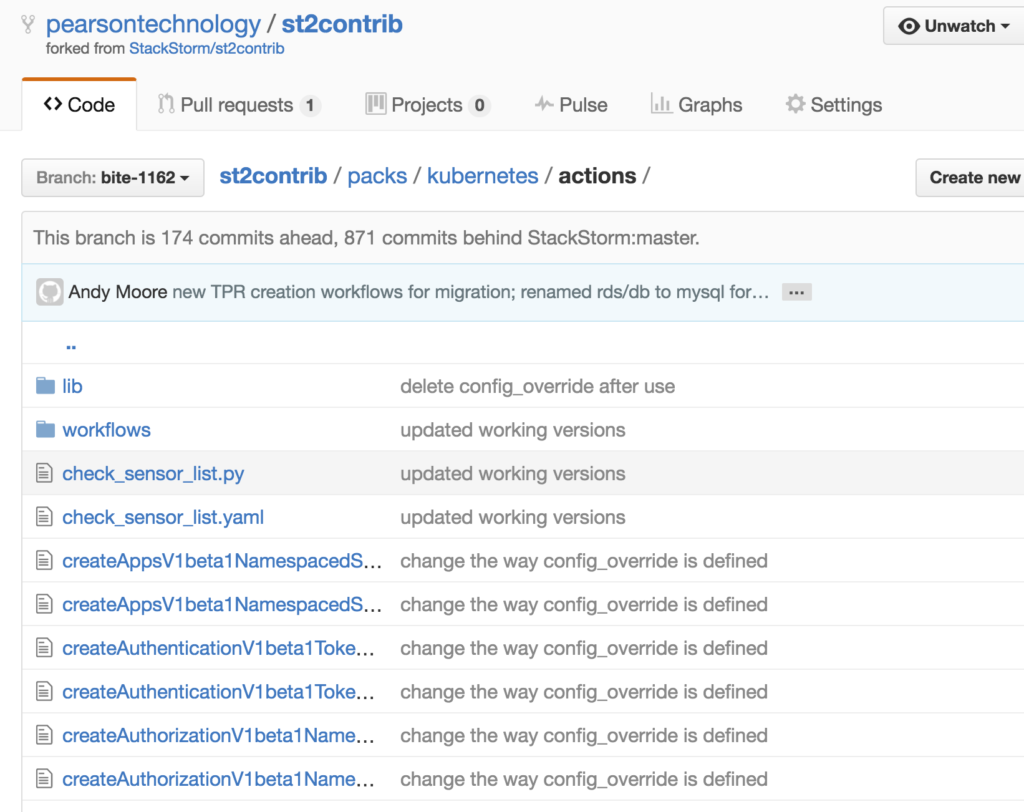Image resolution: width=1024 pixels, height=812 pixels.
Task: Open the Pull requests tab
Action: click(239, 105)
